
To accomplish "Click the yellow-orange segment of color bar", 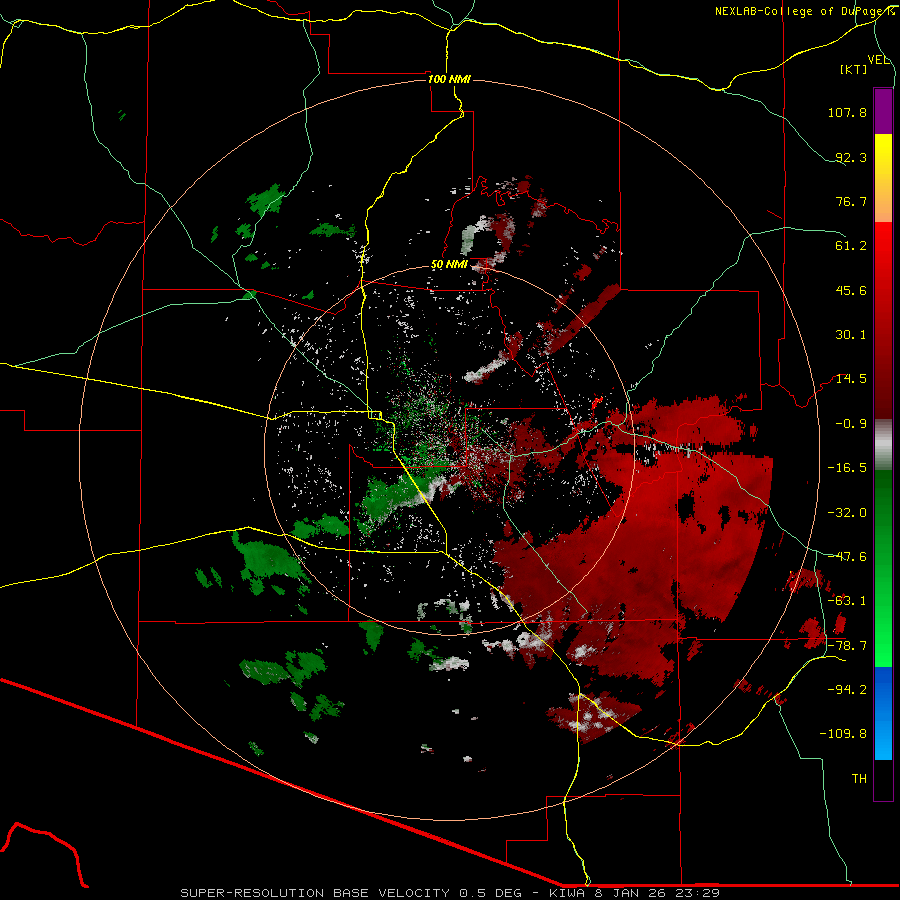I will click(x=883, y=178).
